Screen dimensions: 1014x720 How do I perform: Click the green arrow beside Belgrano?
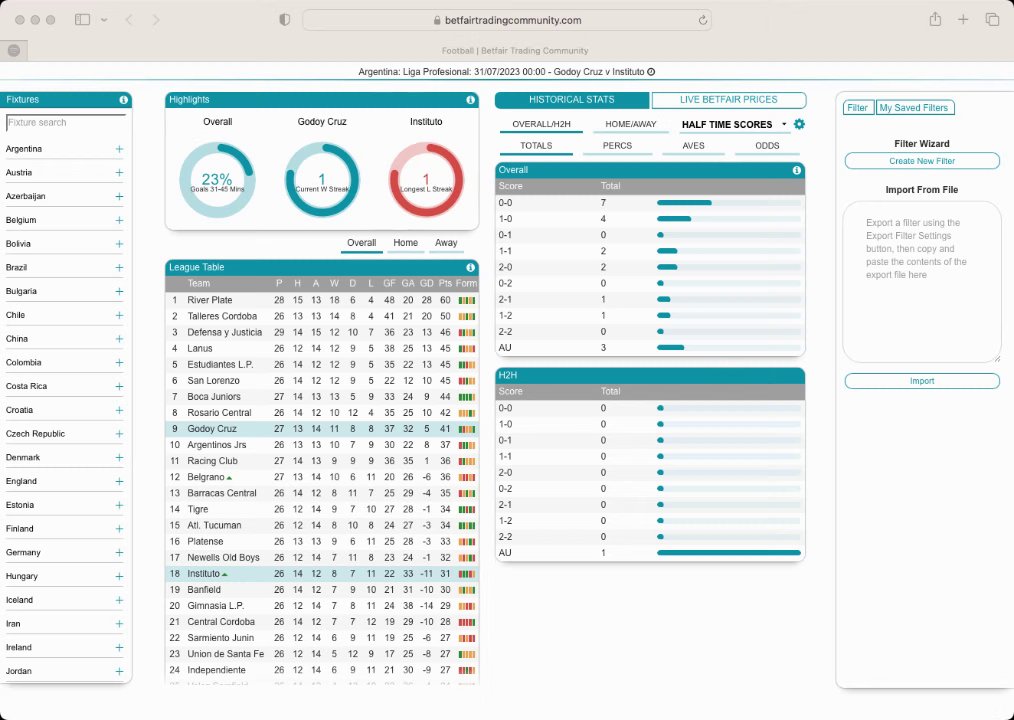[230, 478]
